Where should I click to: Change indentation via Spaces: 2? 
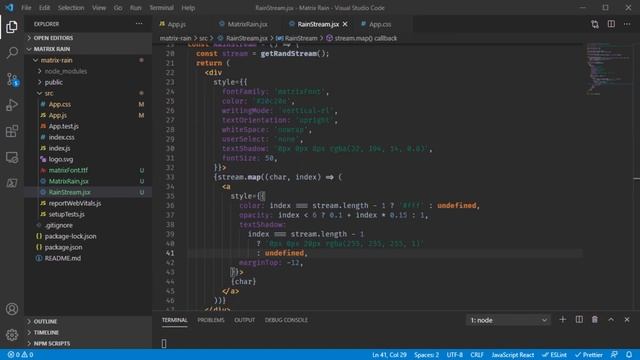[426, 355]
